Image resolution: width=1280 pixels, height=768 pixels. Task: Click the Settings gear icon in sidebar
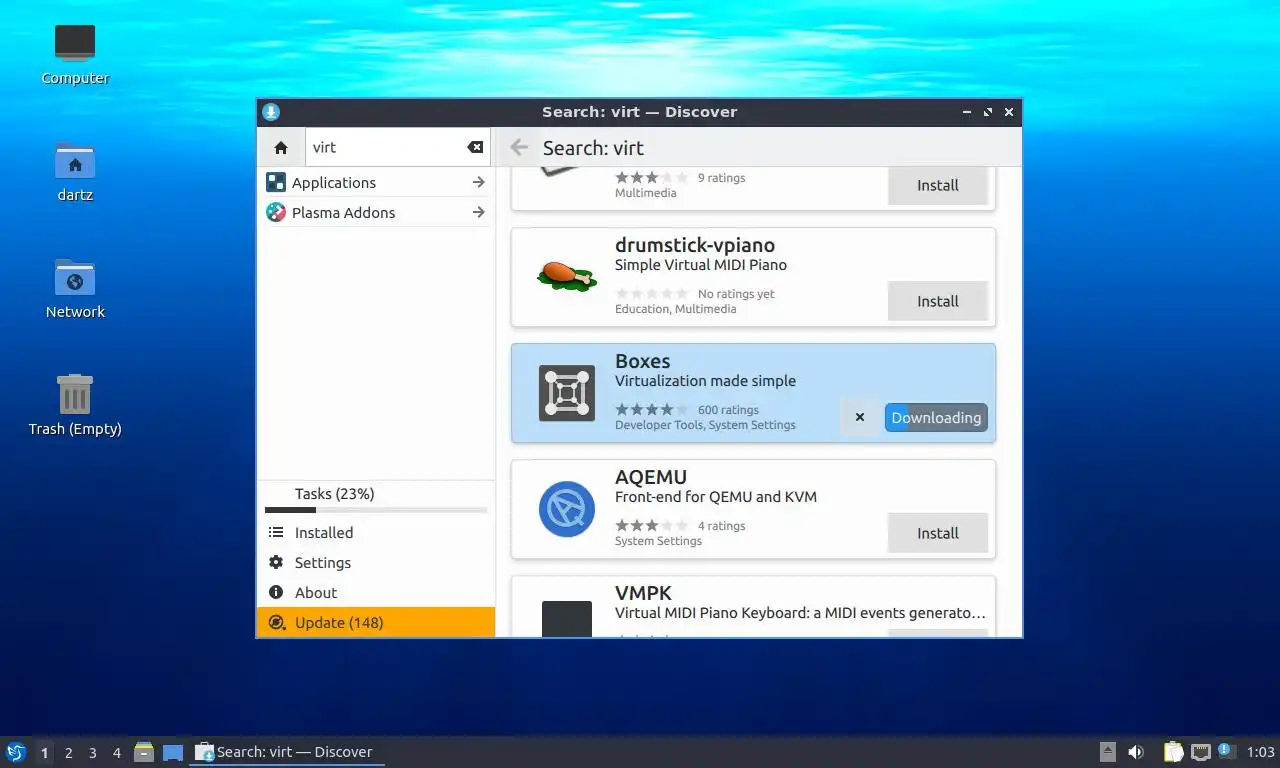pos(276,562)
